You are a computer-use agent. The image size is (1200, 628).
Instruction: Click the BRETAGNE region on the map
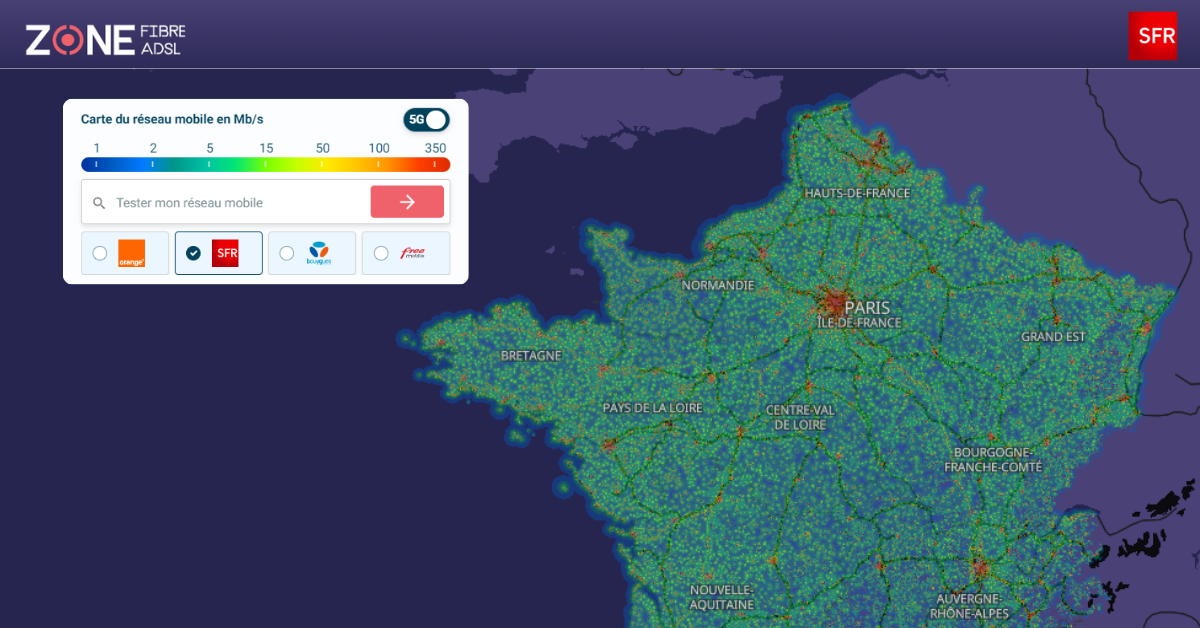click(x=531, y=354)
